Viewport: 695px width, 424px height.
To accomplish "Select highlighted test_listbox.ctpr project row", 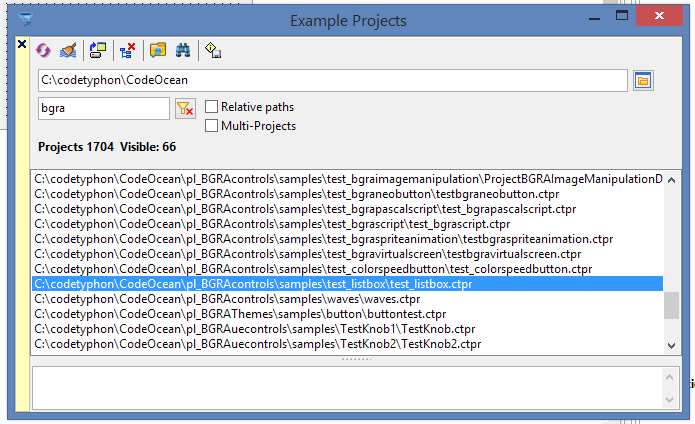I will coord(348,284).
